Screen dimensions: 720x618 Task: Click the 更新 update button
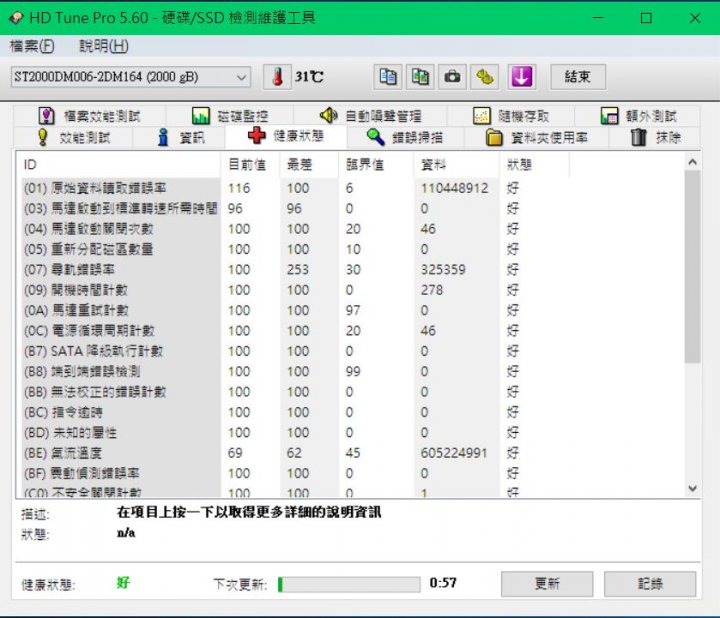[547, 584]
